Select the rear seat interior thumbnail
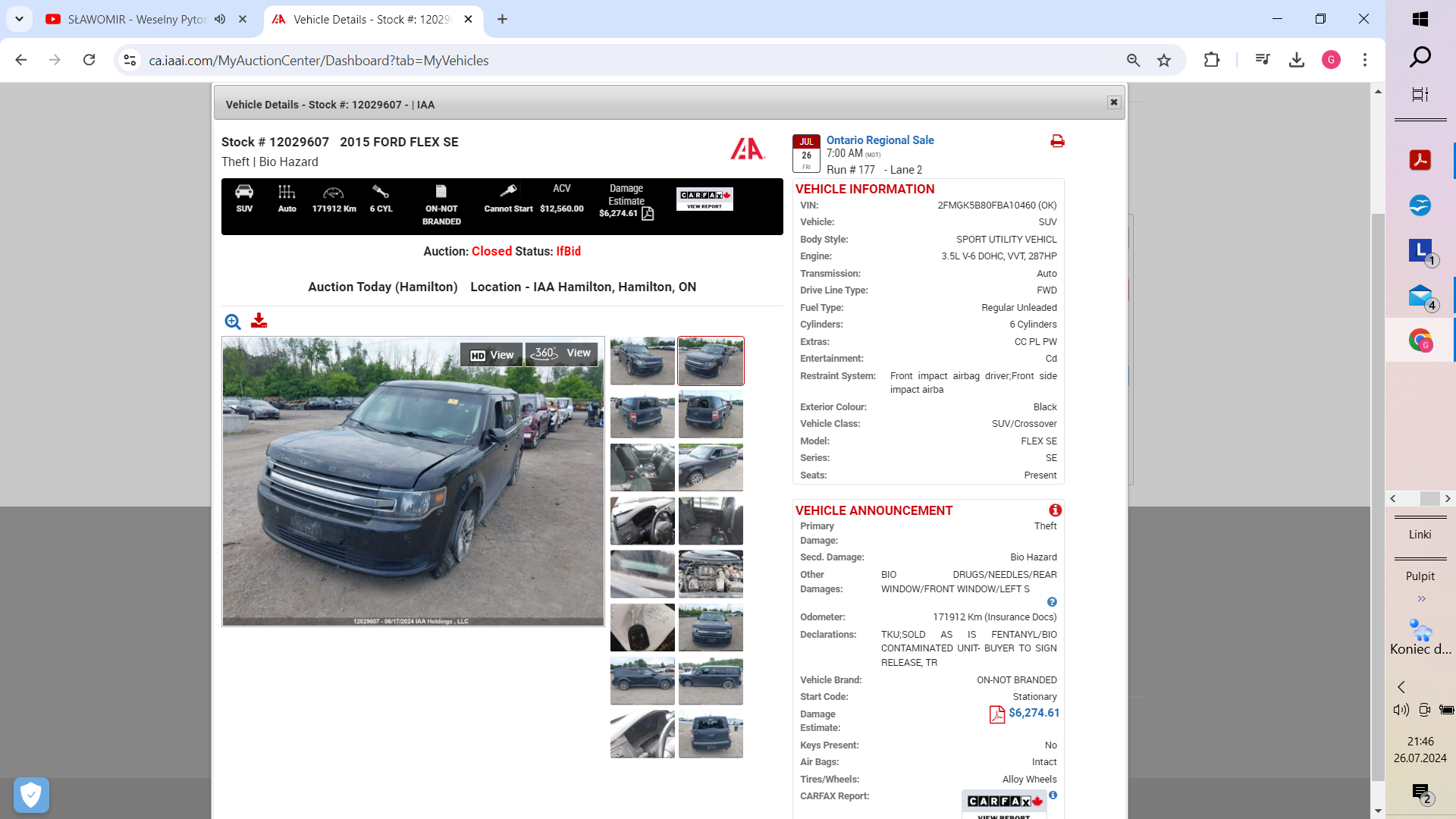This screenshot has height=819, width=1456. 711,521
